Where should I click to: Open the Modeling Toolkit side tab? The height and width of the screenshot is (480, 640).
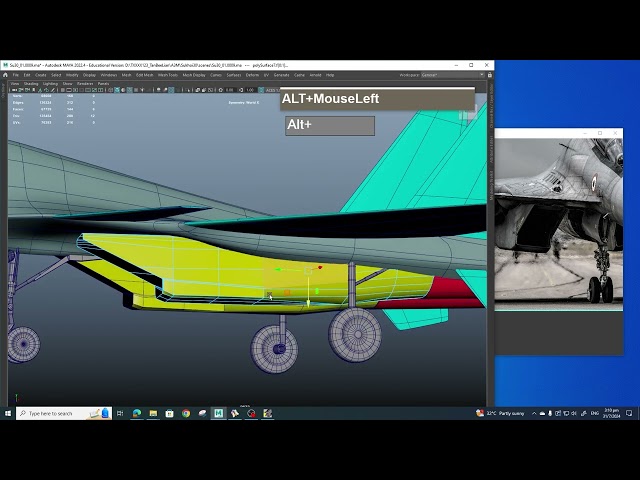coord(491,185)
